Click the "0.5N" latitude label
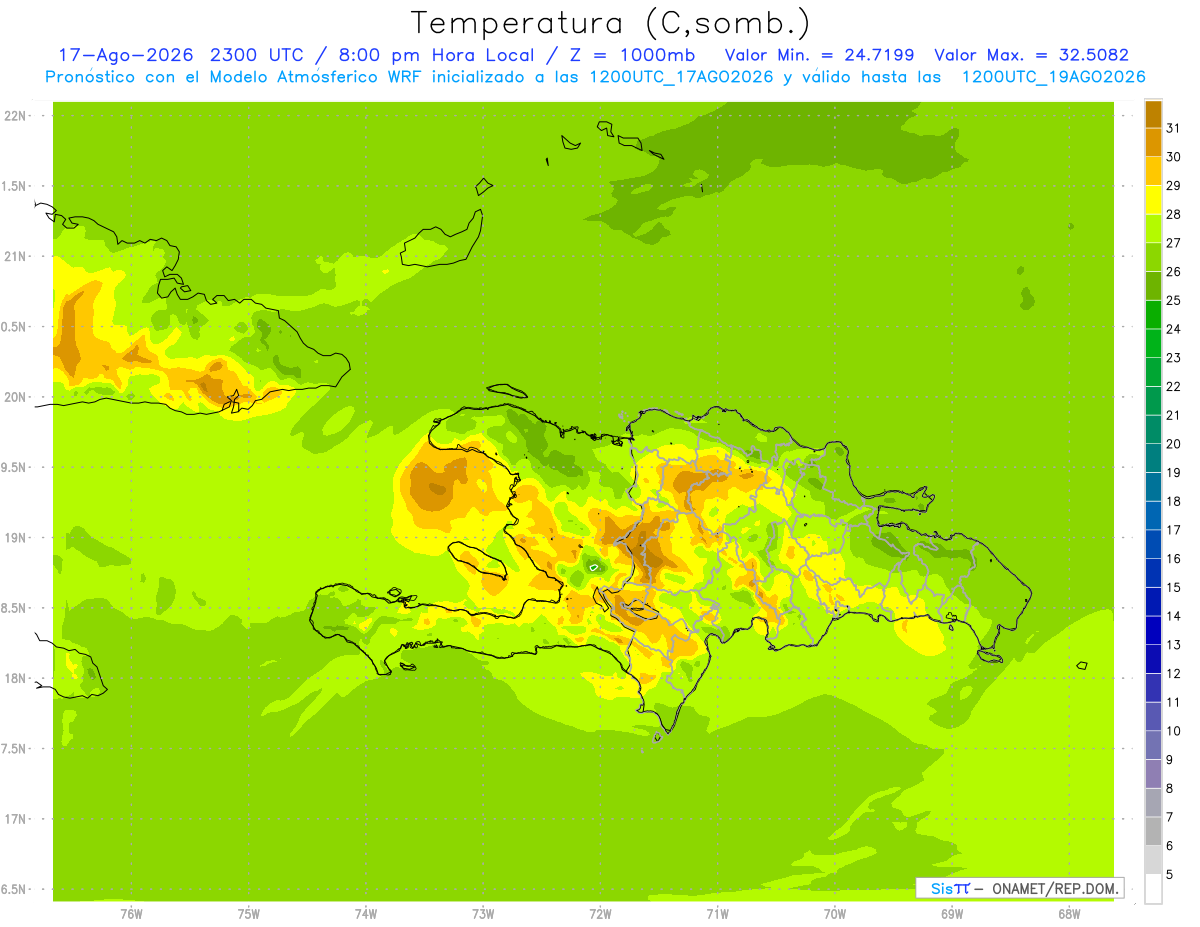This screenshot has width=1200, height=927. point(14,327)
